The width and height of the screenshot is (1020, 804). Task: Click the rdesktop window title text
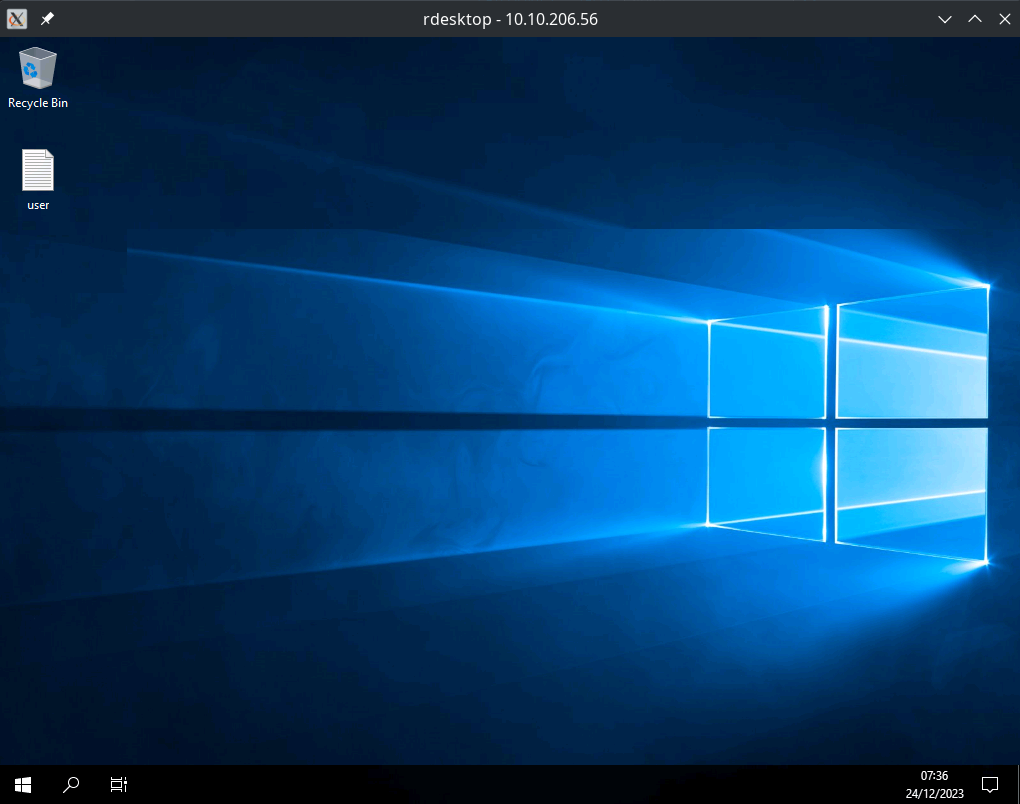(x=511, y=18)
